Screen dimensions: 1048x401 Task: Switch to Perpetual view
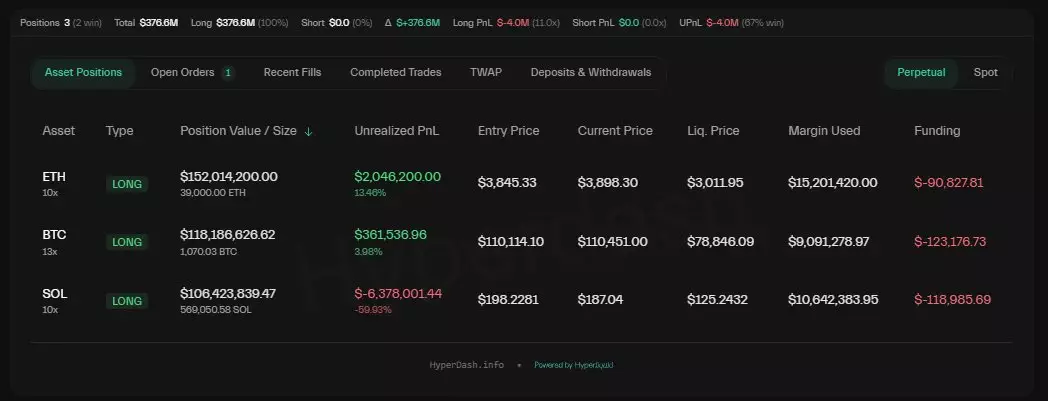(921, 73)
